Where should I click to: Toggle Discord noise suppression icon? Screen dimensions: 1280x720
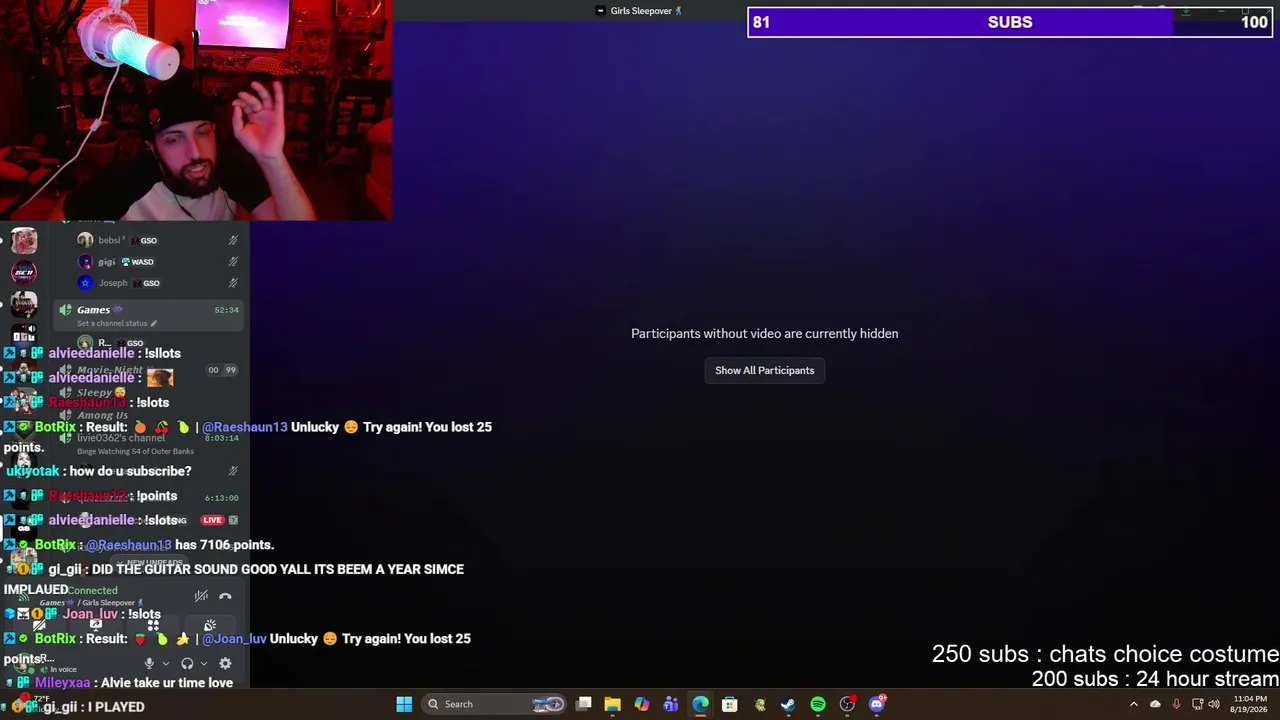click(201, 596)
